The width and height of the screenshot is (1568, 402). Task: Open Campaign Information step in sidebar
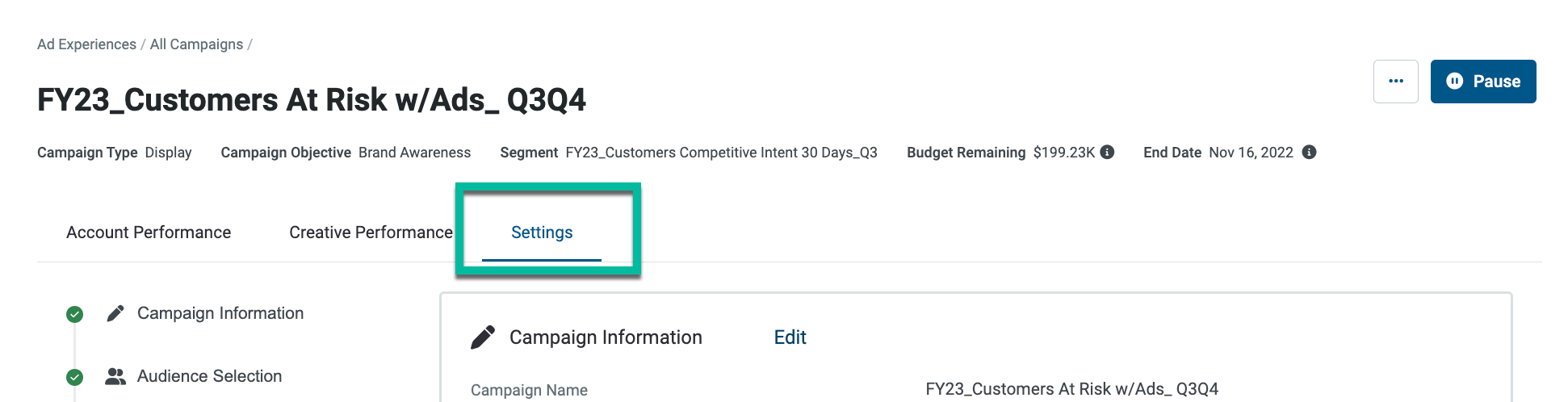coord(220,313)
